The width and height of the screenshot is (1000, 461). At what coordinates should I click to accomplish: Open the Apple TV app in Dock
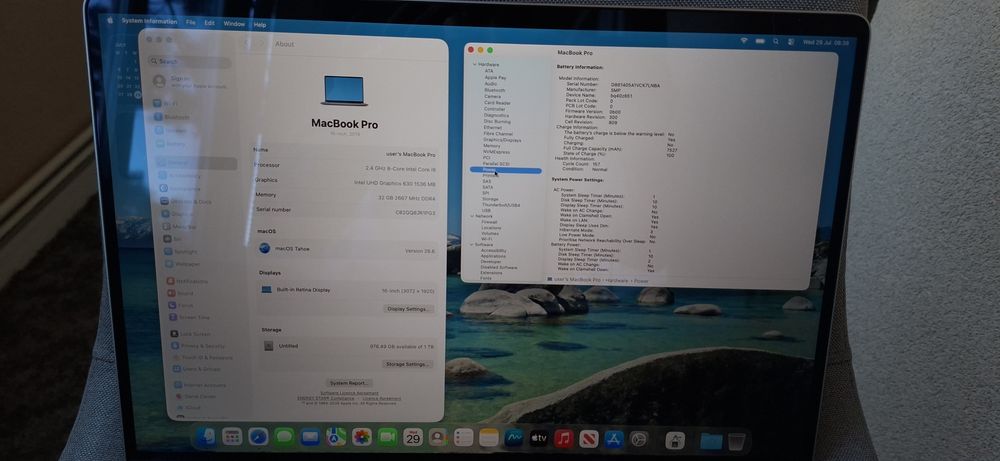coord(539,438)
